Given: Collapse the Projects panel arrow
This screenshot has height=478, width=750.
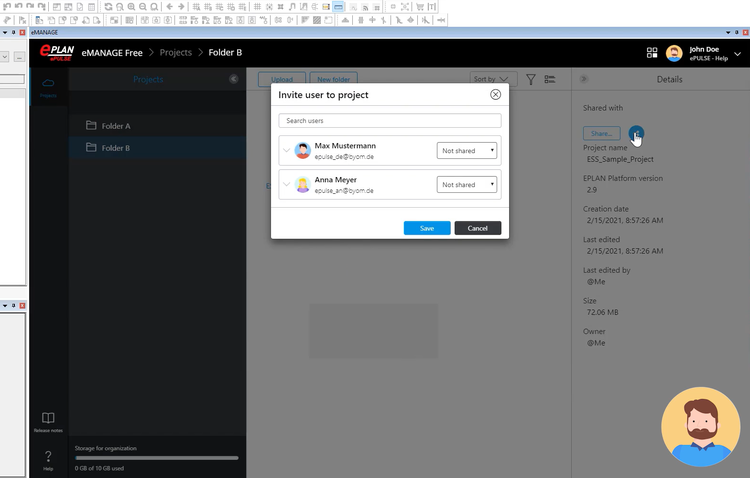Looking at the screenshot, I should point(234,79).
